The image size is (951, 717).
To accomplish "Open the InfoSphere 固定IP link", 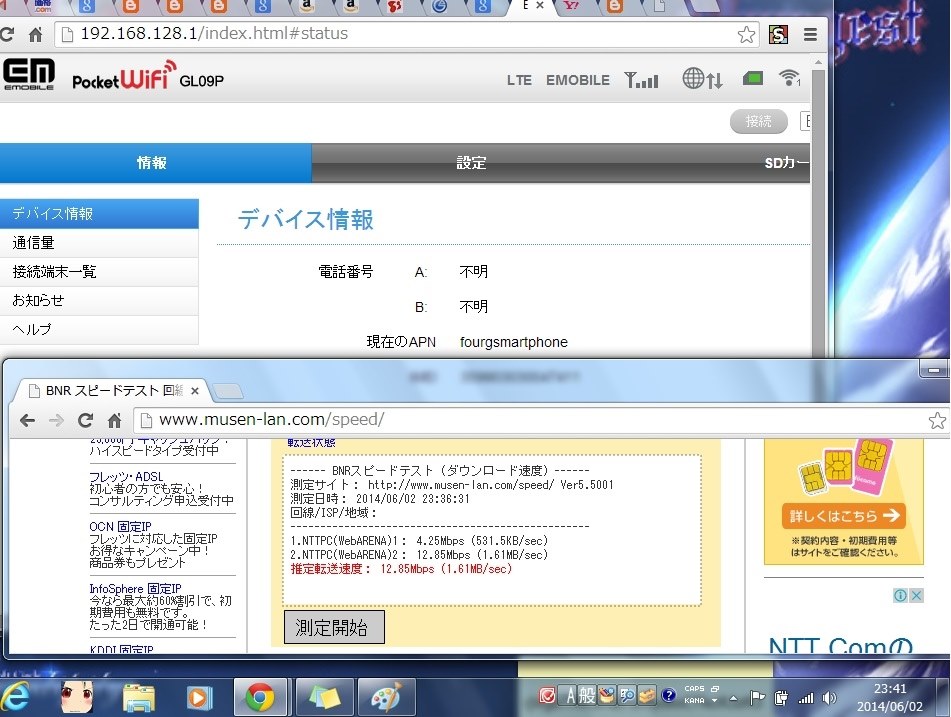I will coord(135,588).
